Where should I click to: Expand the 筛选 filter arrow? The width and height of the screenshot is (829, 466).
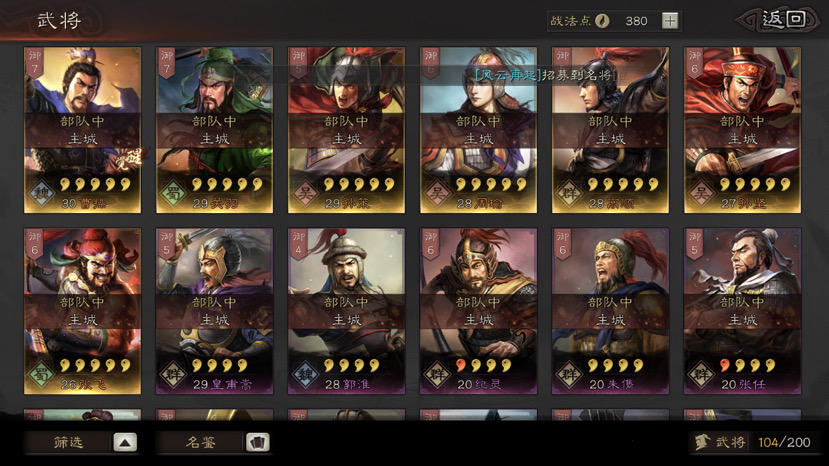click(x=125, y=442)
